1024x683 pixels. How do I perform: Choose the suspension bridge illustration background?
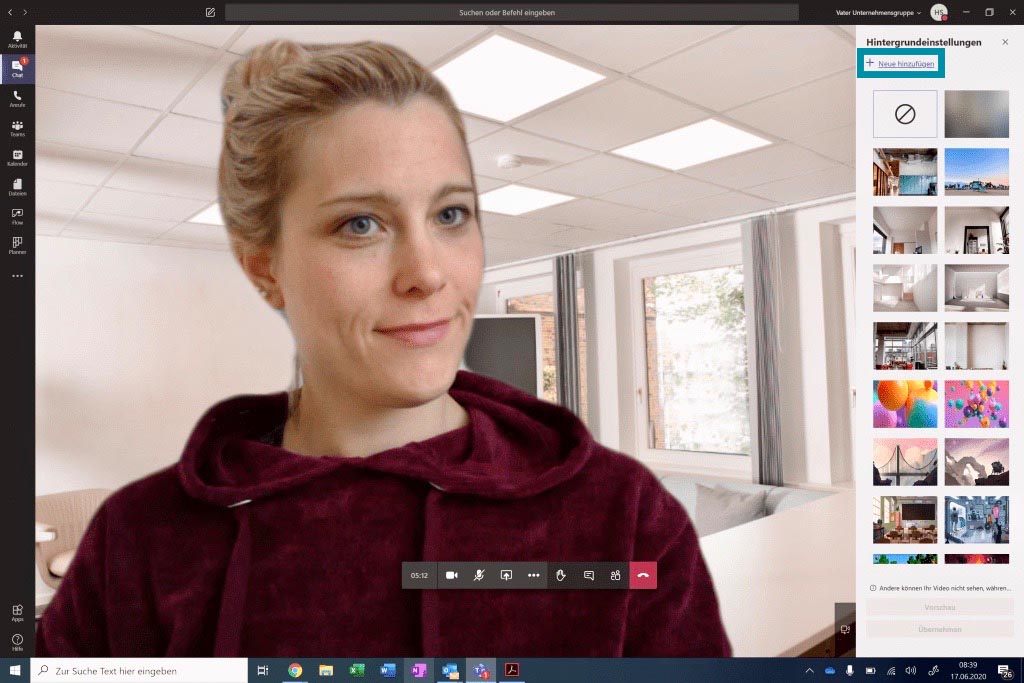tap(904, 462)
